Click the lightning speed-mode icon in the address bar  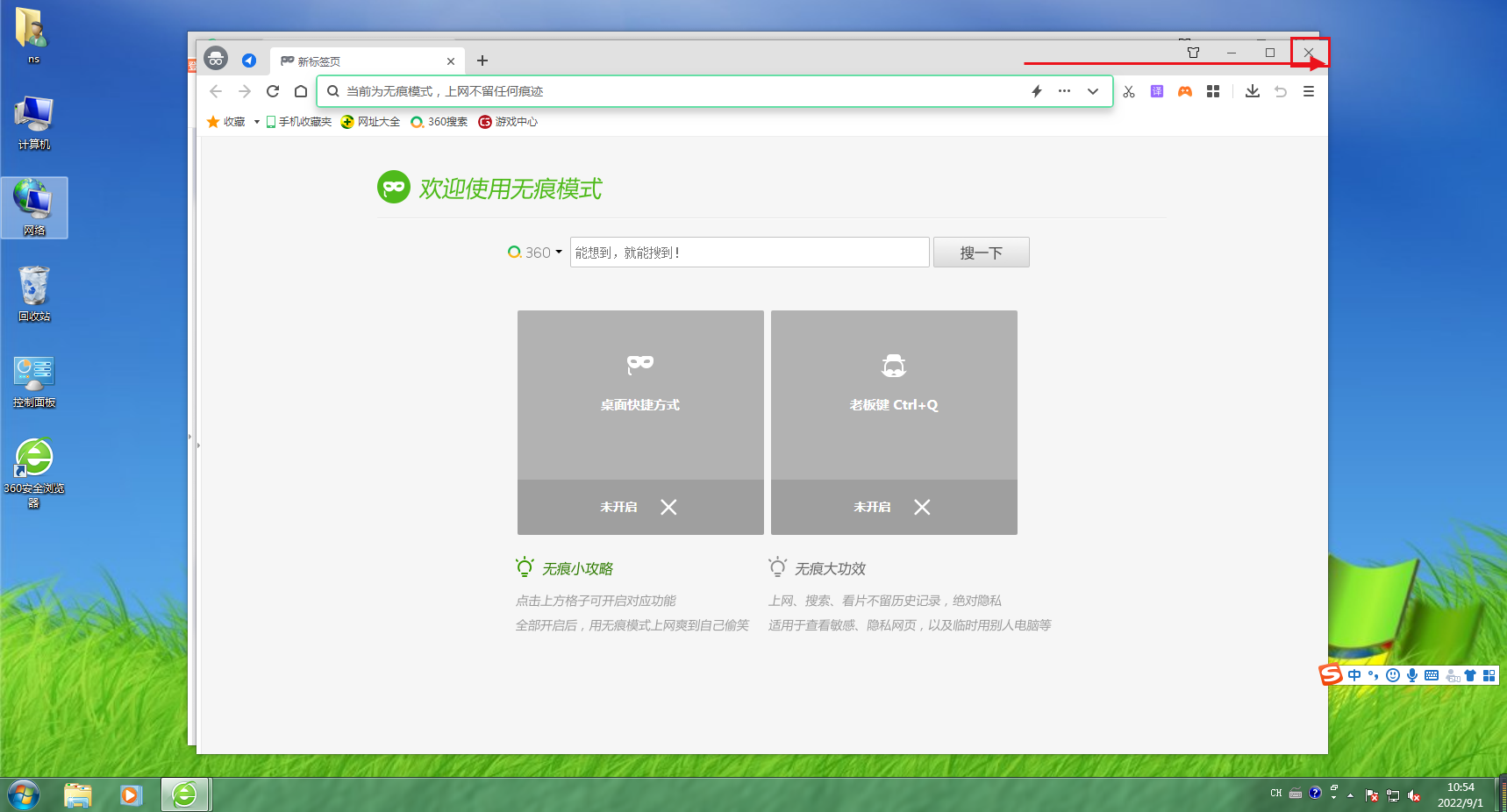pyautogui.click(x=1037, y=91)
